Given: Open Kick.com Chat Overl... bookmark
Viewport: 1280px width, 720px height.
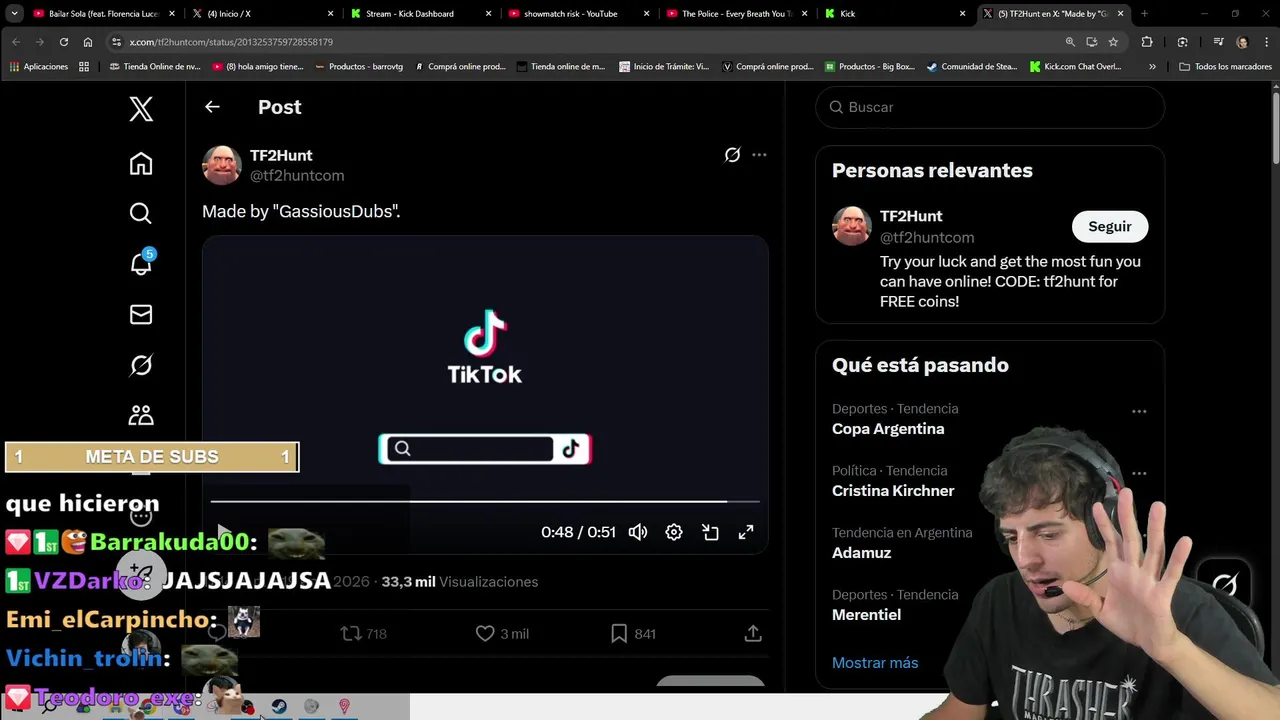Looking at the screenshot, I should [1076, 67].
